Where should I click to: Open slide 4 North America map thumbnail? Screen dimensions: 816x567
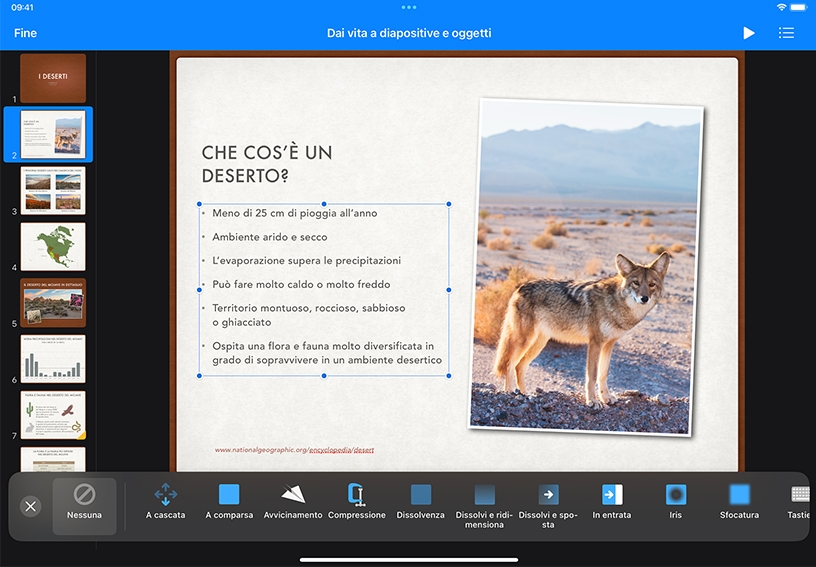pyautogui.click(x=53, y=247)
